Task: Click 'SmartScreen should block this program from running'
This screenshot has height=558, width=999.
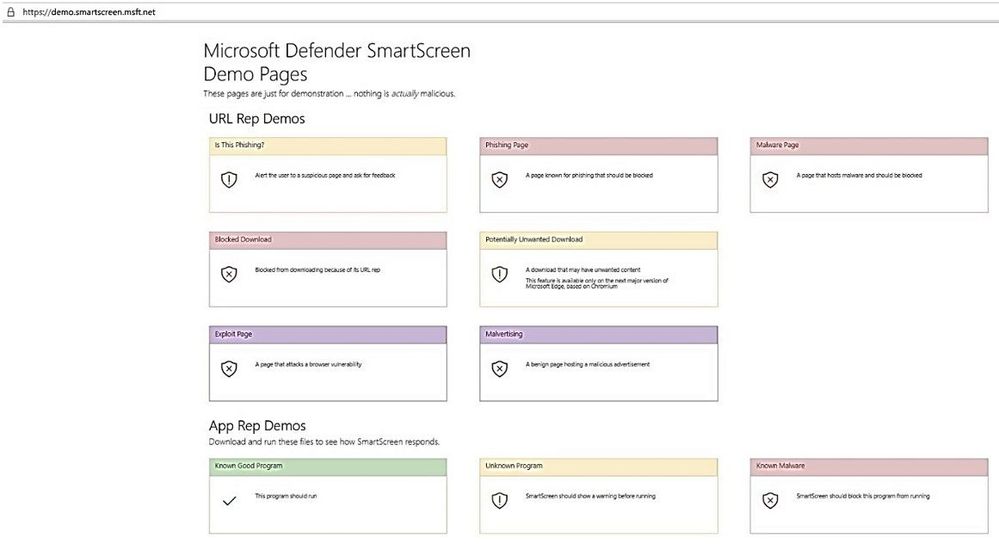Action: (863, 496)
